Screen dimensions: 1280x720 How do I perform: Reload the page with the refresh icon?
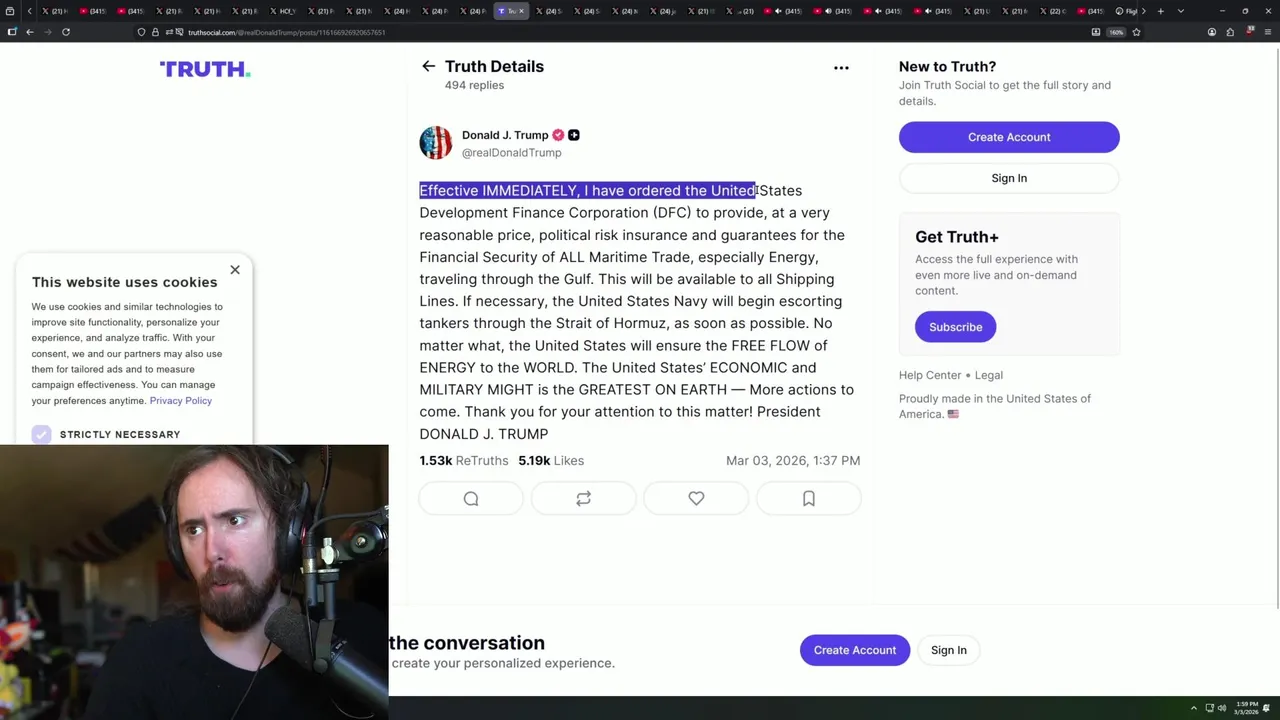pyautogui.click(x=66, y=32)
